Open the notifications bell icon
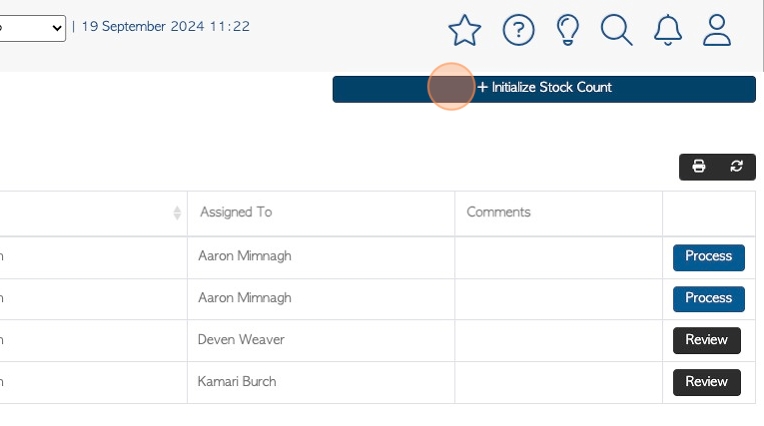764x426 pixels. click(667, 31)
